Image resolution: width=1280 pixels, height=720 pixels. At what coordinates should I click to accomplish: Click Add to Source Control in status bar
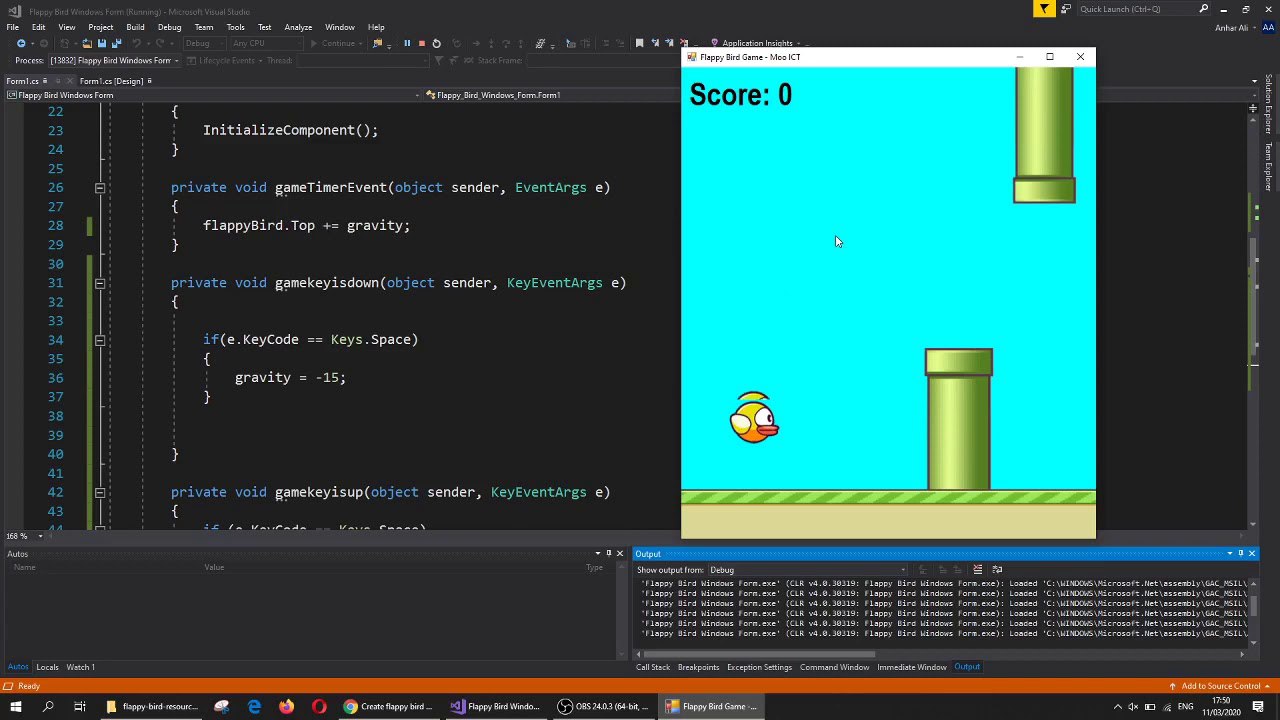pos(1221,686)
